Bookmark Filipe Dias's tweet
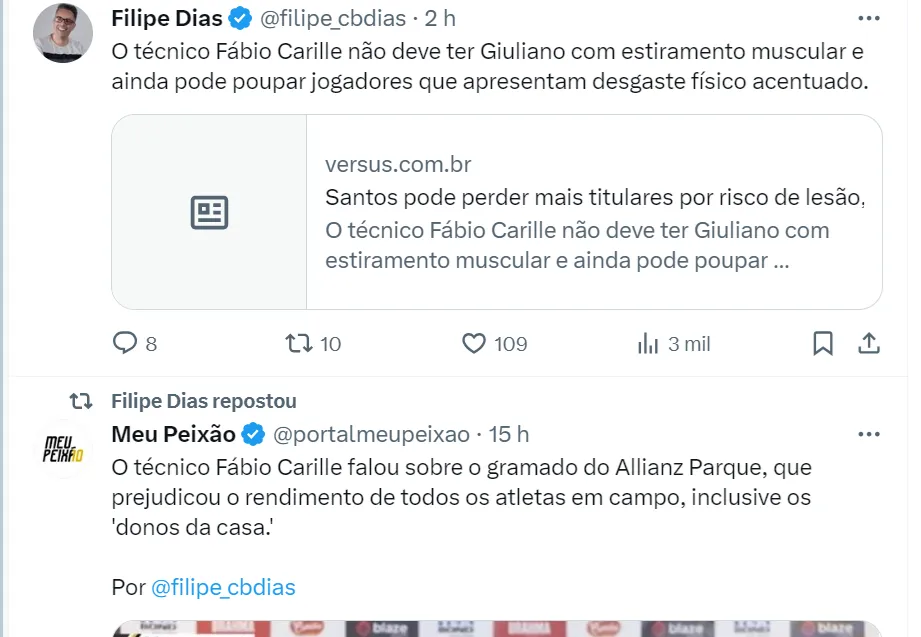 point(823,344)
